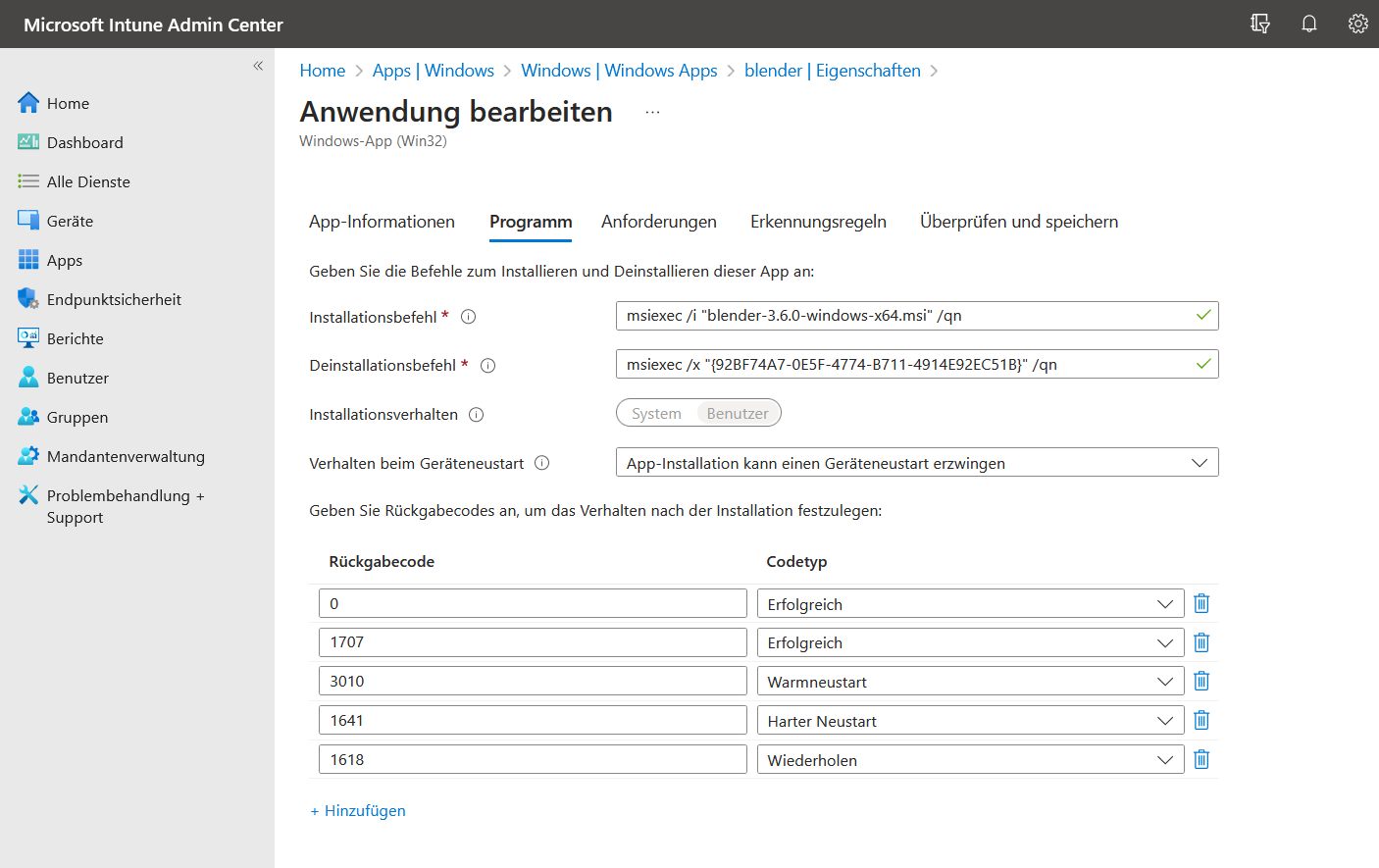The height and width of the screenshot is (868, 1379).
Task: Click the Benutzer user icon
Action: [28, 378]
